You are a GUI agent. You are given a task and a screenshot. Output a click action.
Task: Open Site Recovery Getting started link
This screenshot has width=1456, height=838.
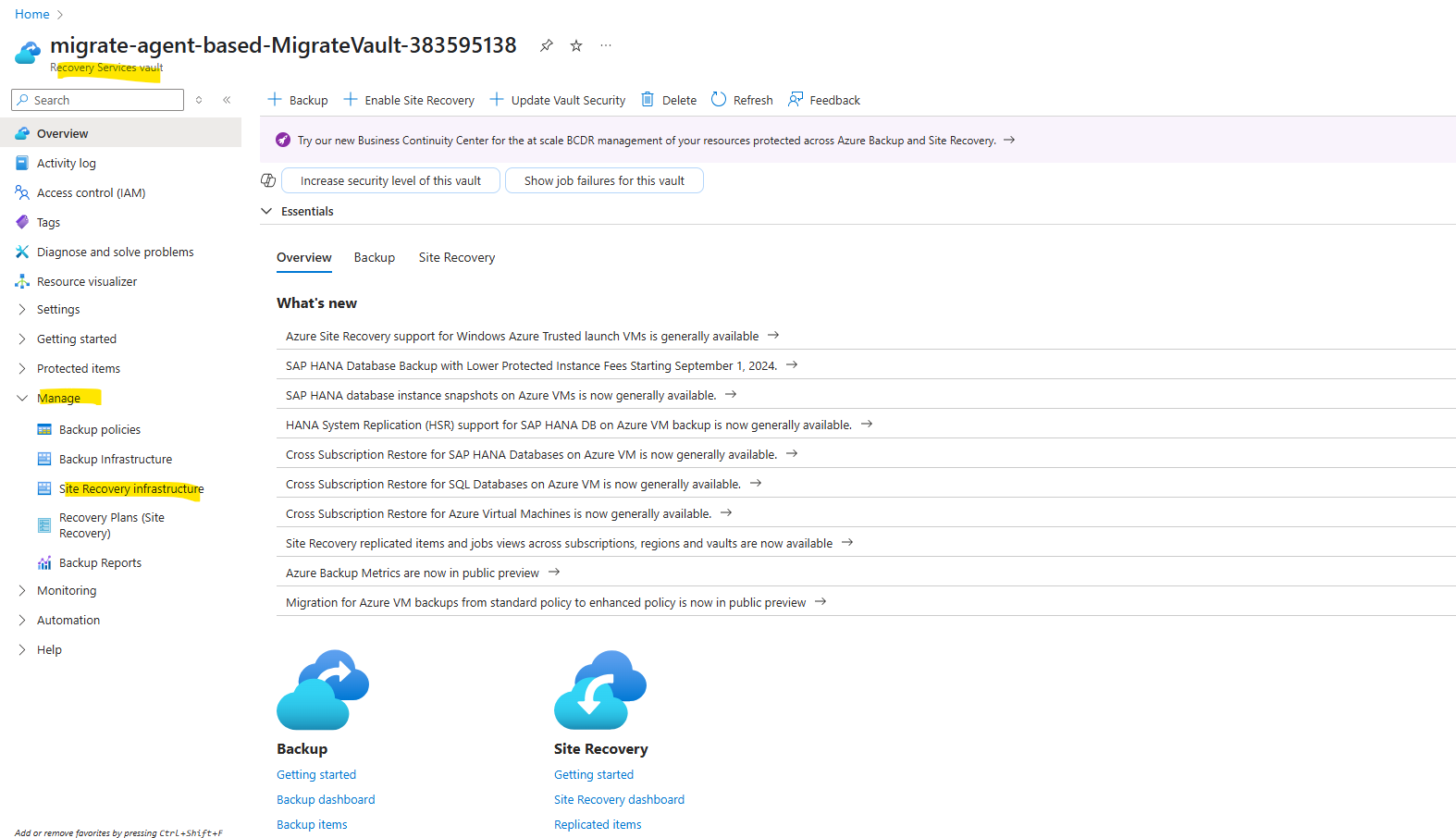pos(594,774)
